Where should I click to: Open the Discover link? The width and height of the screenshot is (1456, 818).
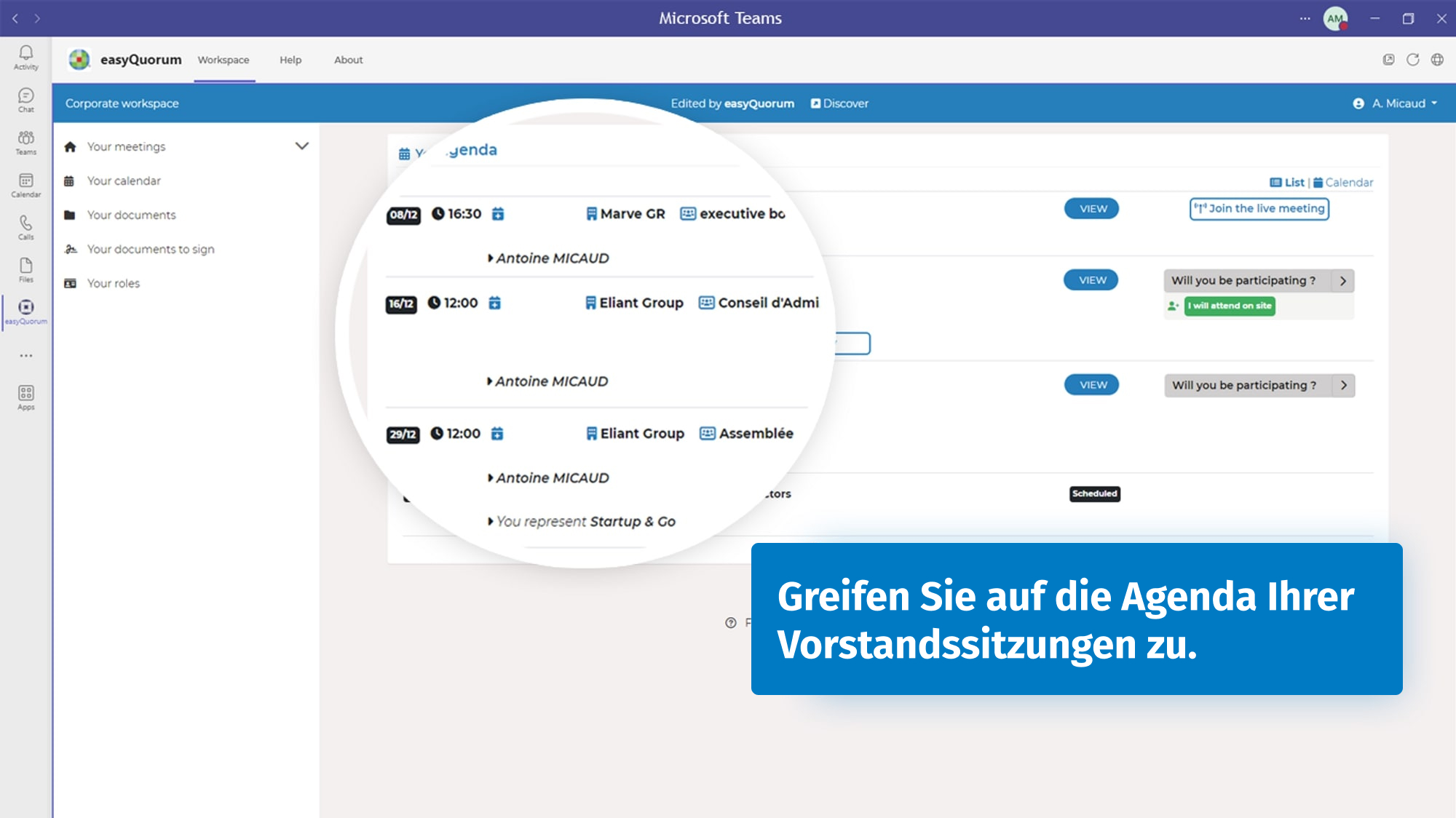click(x=839, y=103)
